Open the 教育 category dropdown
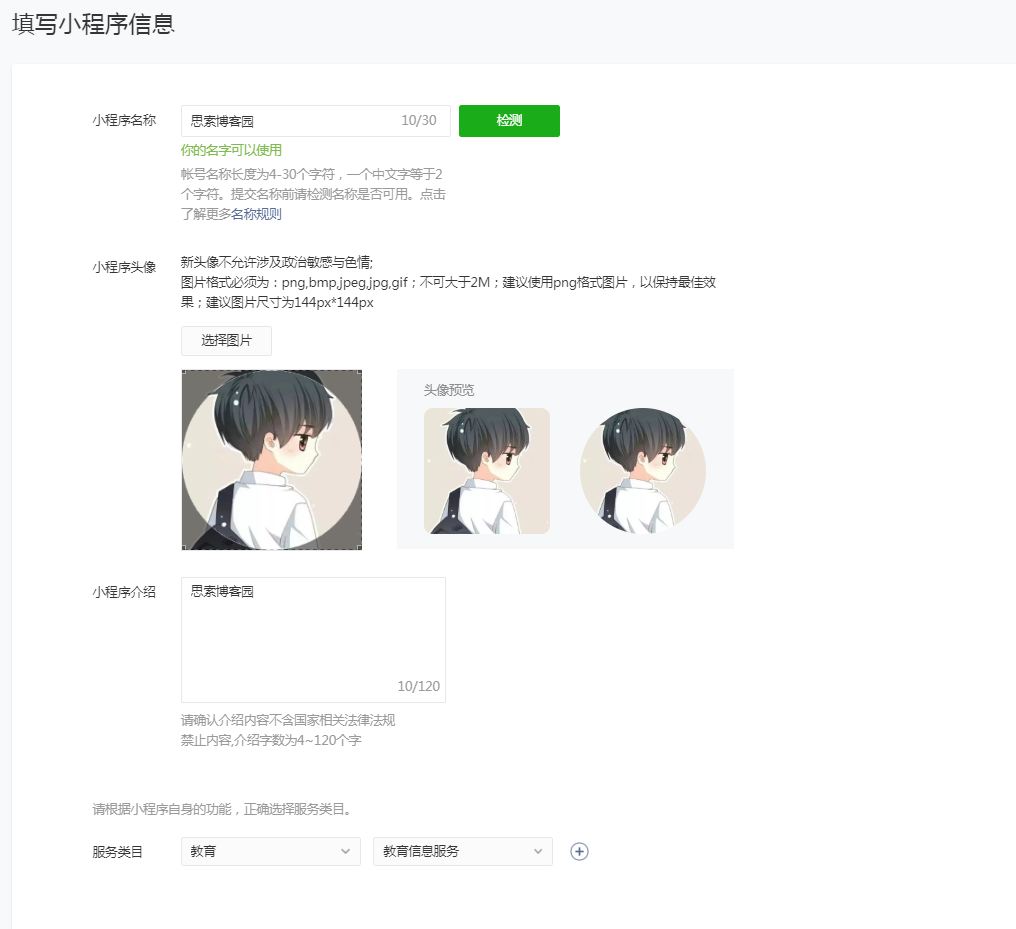 [271, 851]
